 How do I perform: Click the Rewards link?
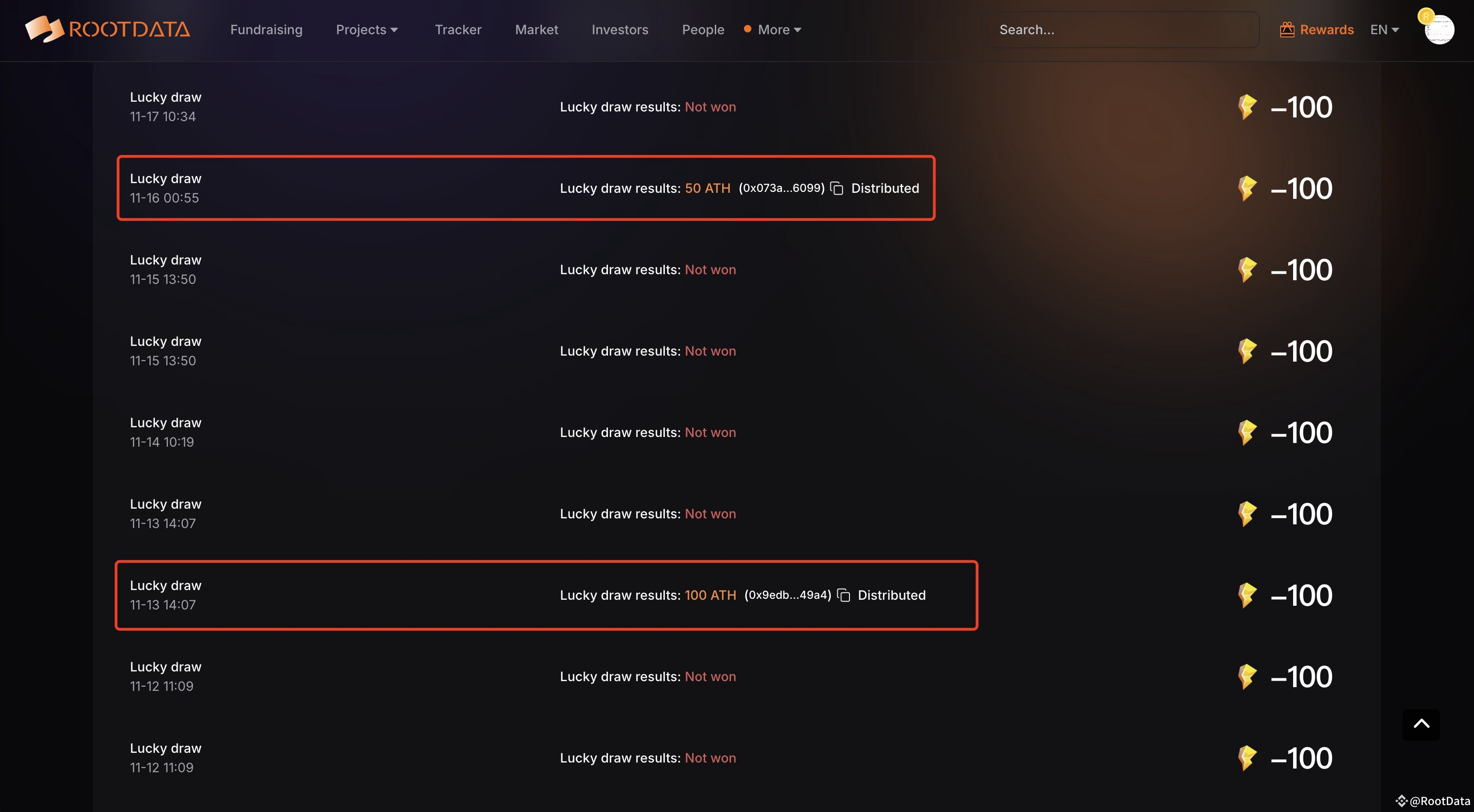pos(1327,29)
